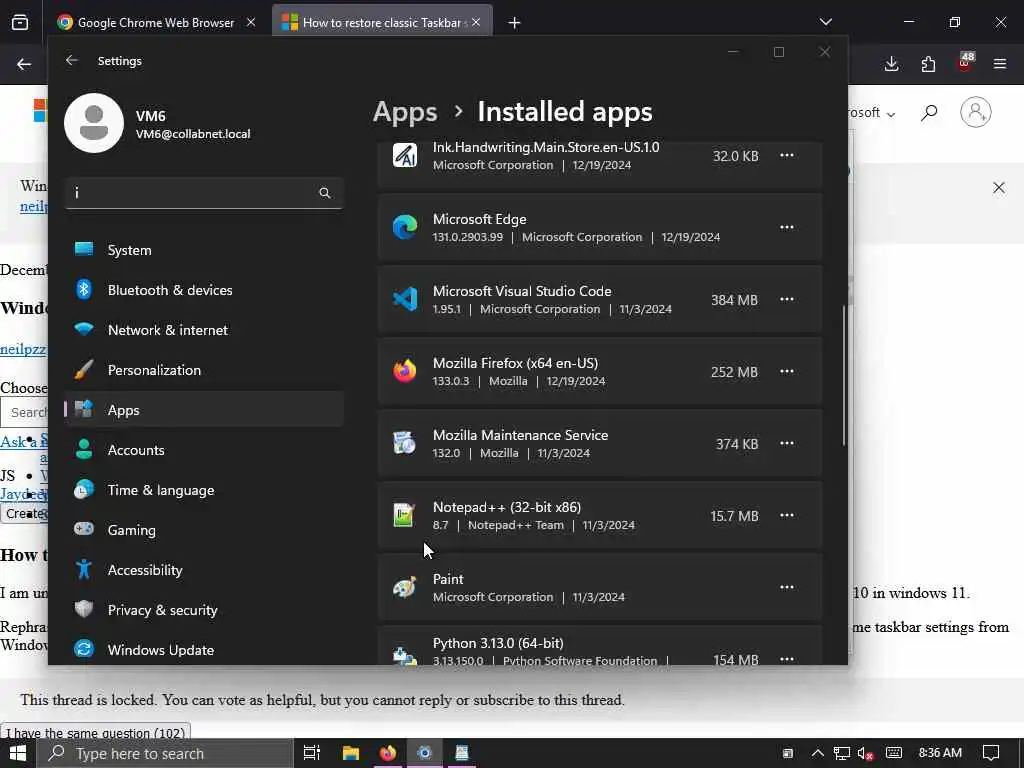Screen dimensions: 1024x768
Task: Open Accessibility settings
Action: [204, 570]
